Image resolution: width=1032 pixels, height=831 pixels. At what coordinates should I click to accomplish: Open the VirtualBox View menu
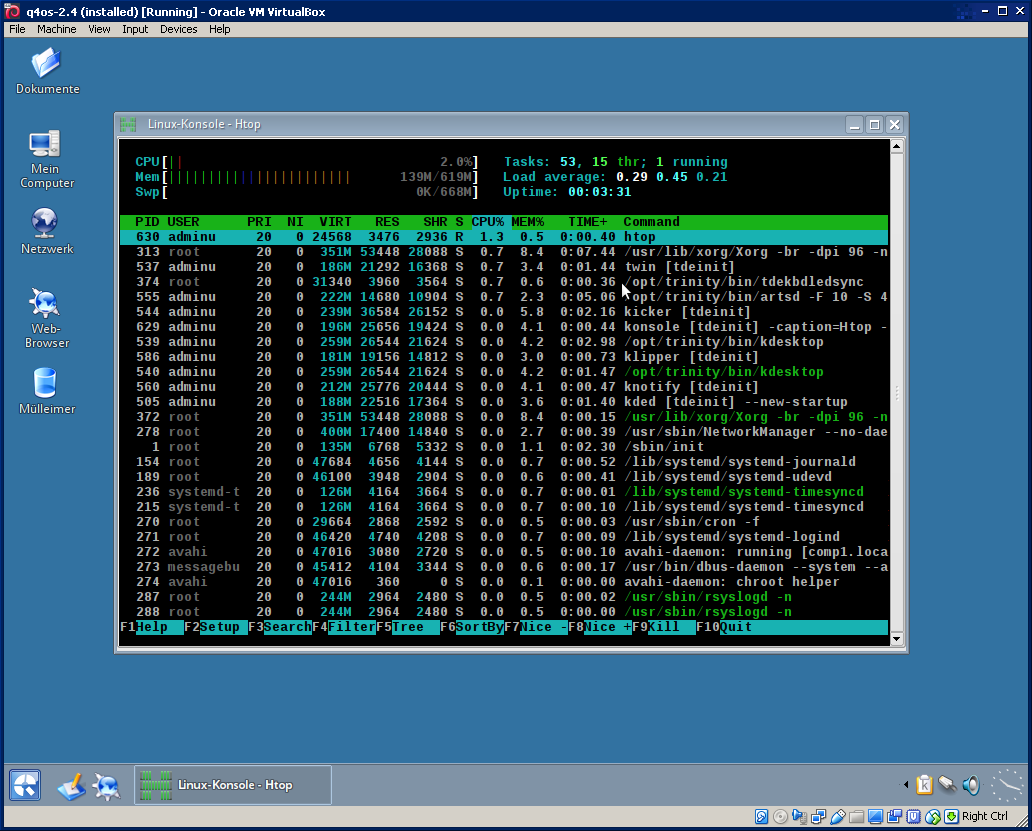click(x=99, y=29)
